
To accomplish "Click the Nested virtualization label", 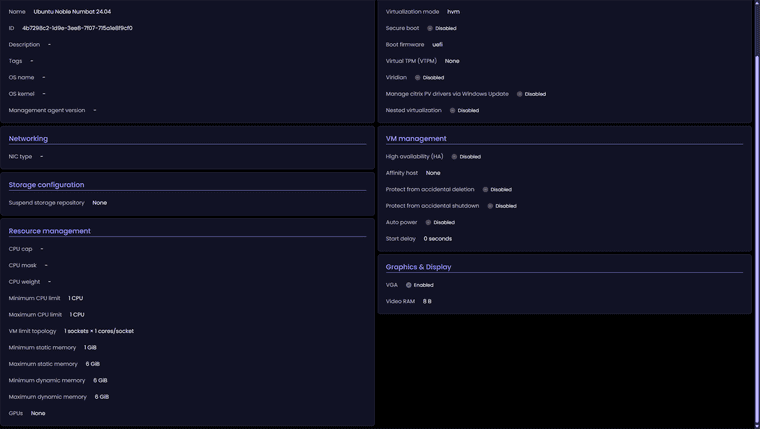I will tap(413, 111).
